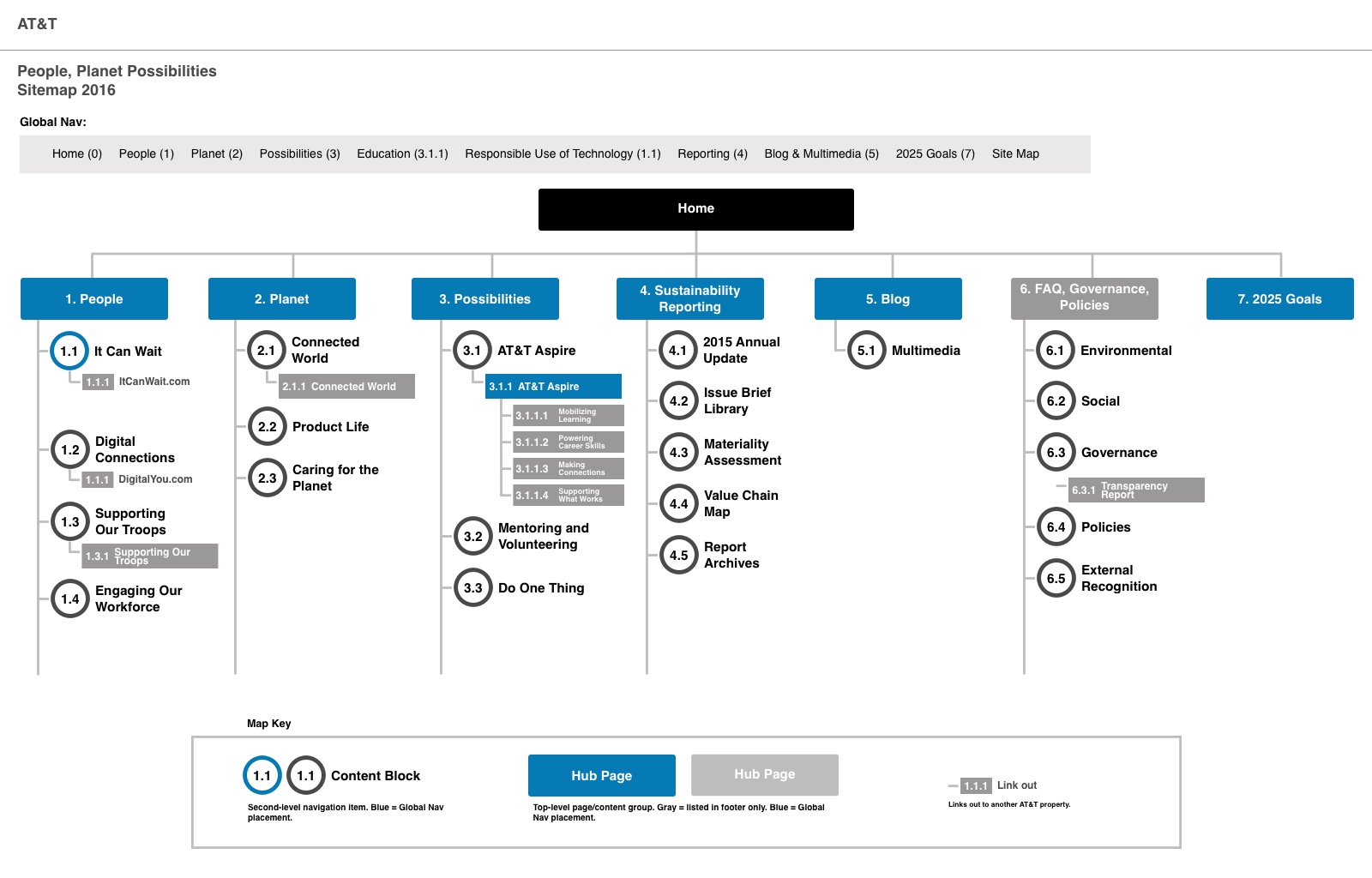Click the black Home box
1372x878 pixels.
point(696,209)
